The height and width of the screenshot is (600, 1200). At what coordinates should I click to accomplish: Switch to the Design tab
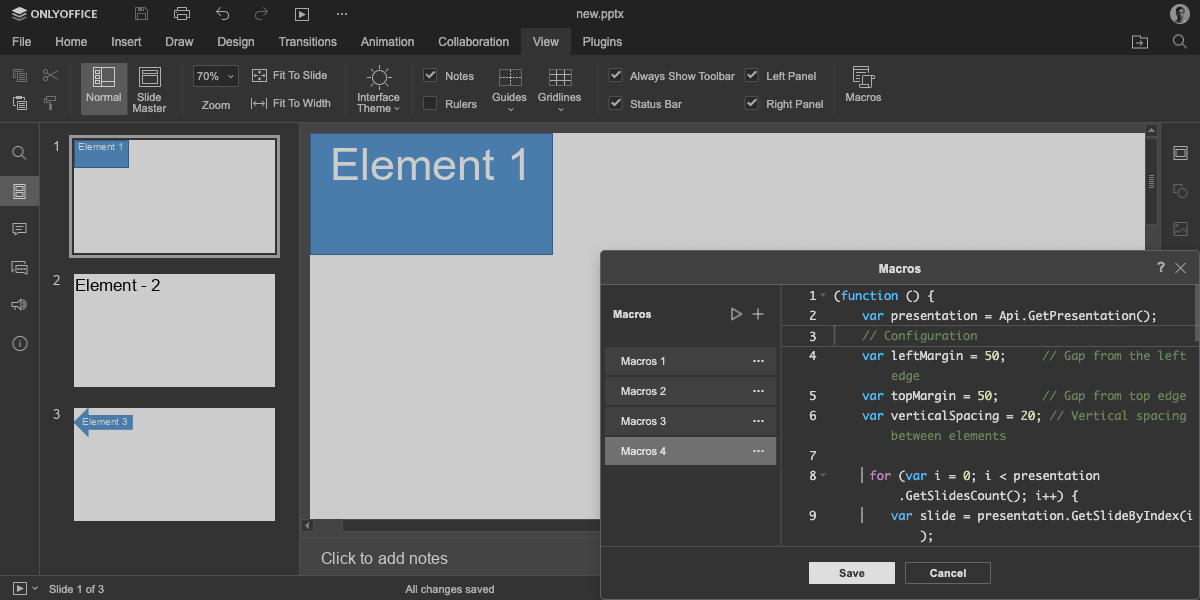236,42
